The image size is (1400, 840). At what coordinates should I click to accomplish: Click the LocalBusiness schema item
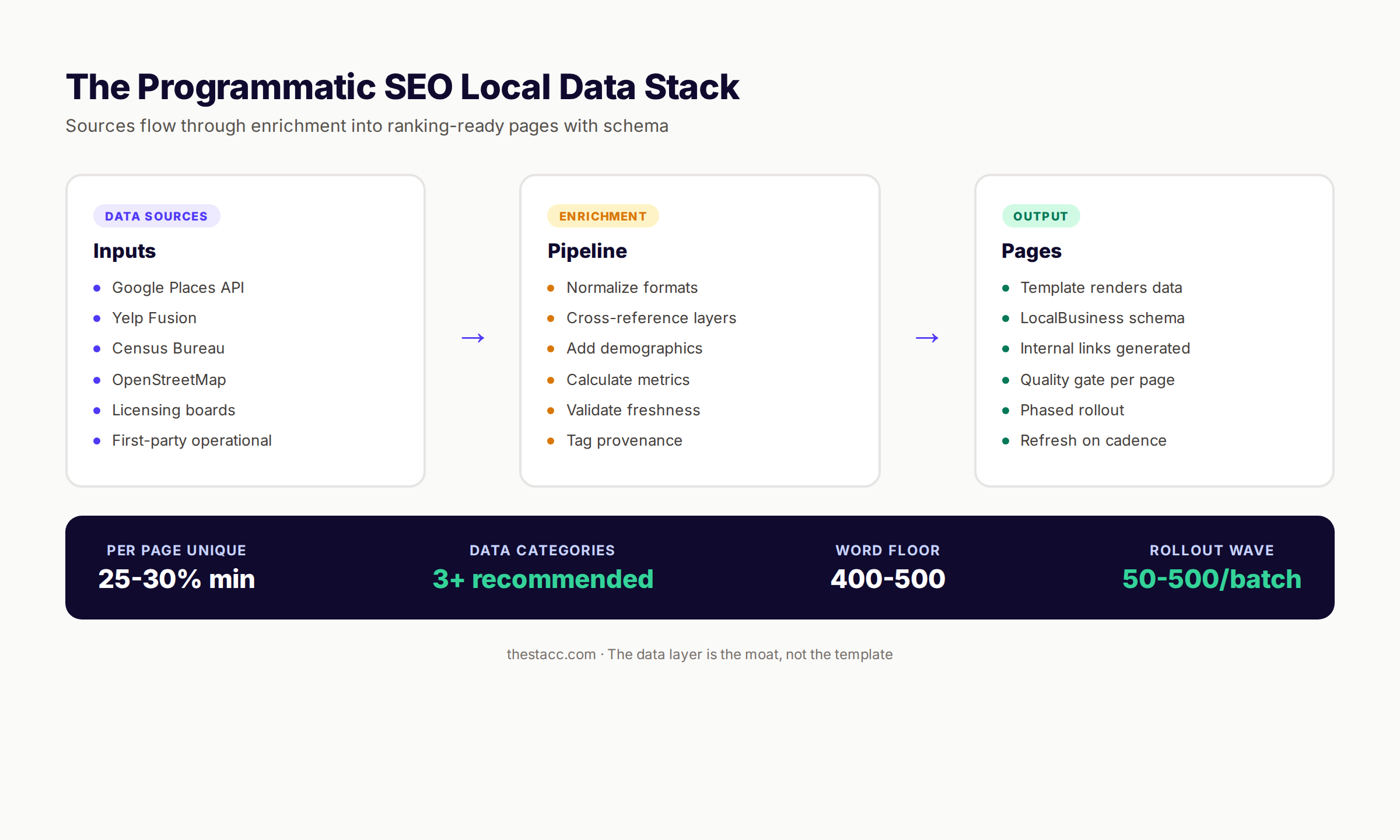1102,318
